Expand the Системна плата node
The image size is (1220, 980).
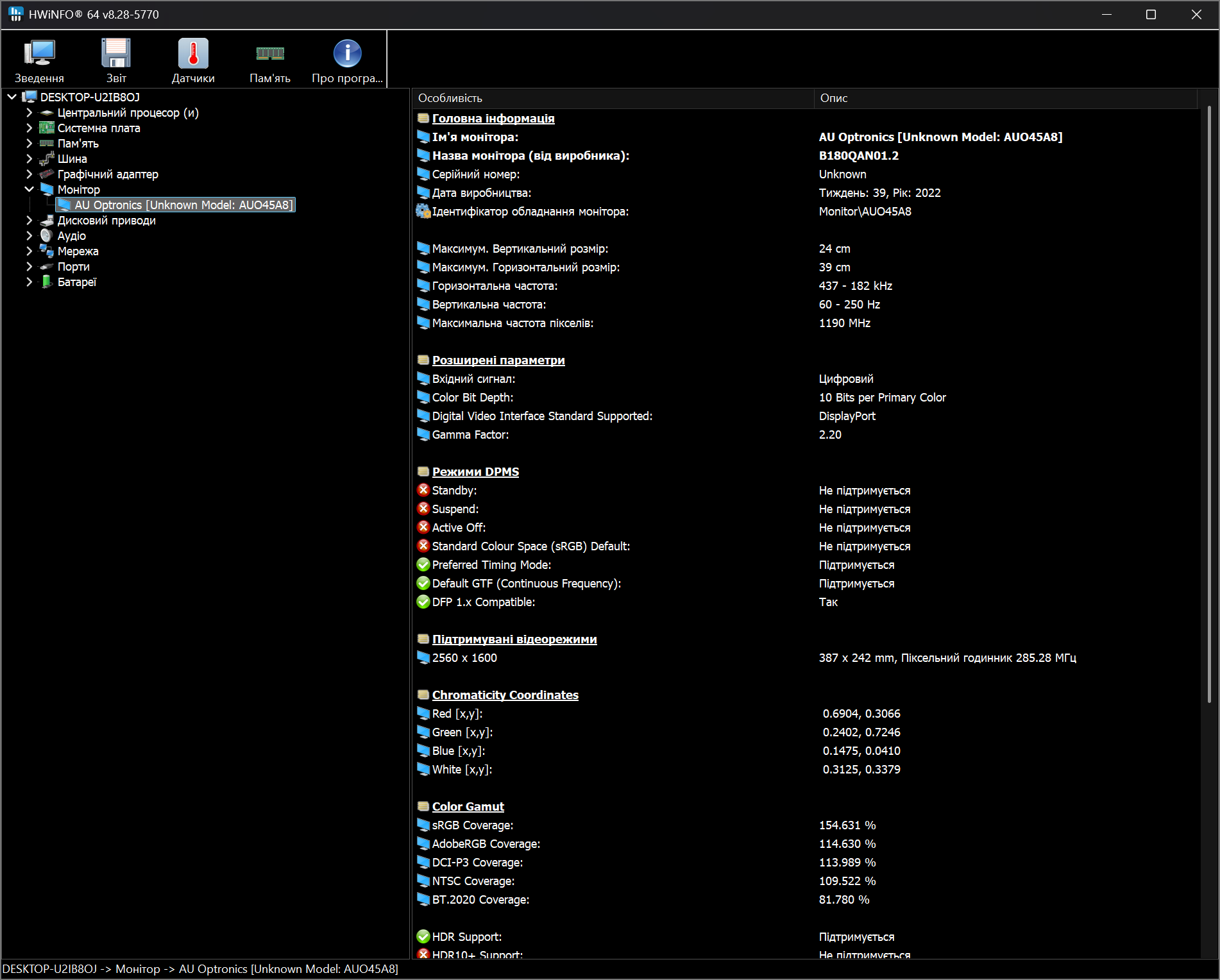click(x=29, y=128)
